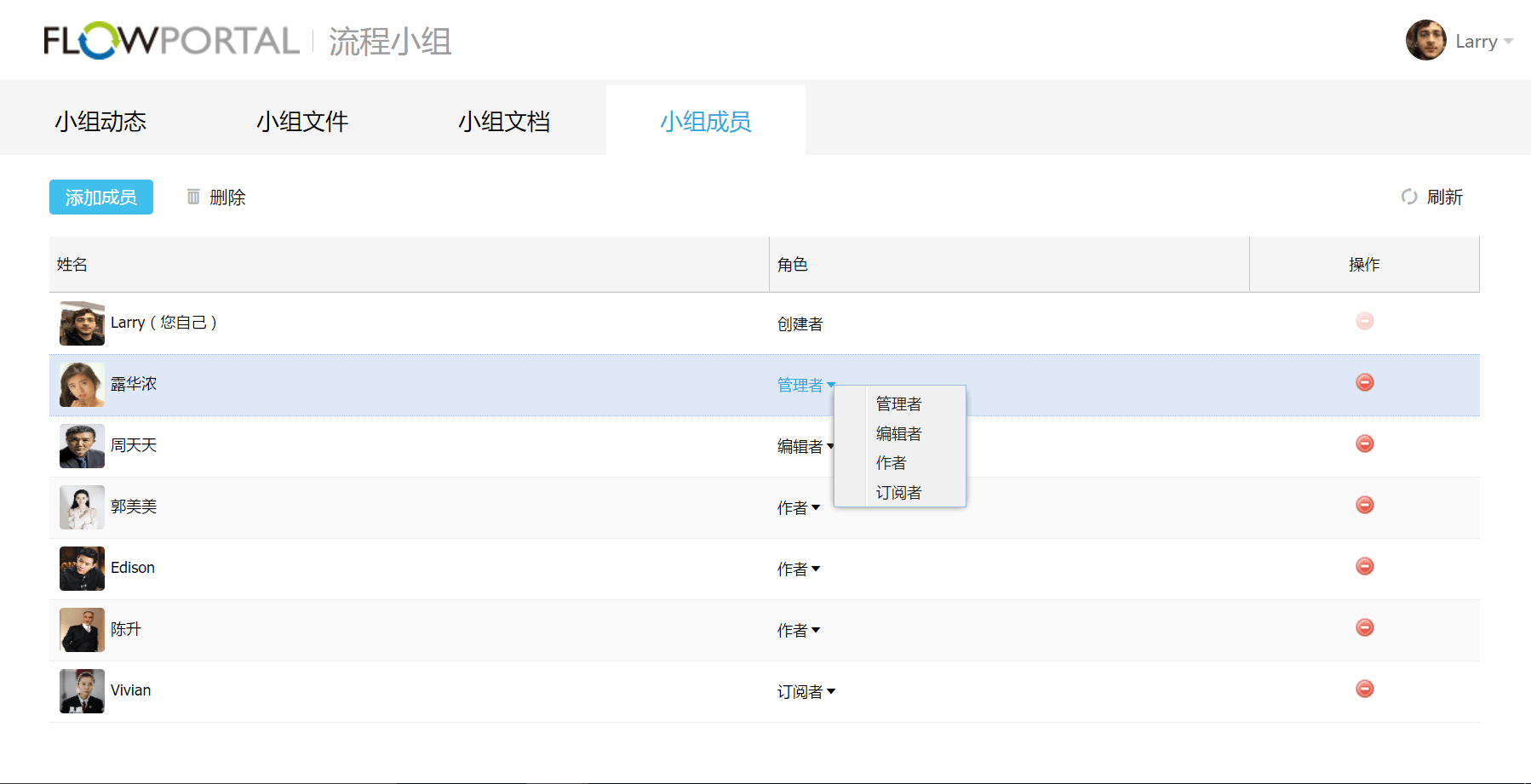Click the trash icon beside 删除
1531x784 pixels.
point(193,197)
